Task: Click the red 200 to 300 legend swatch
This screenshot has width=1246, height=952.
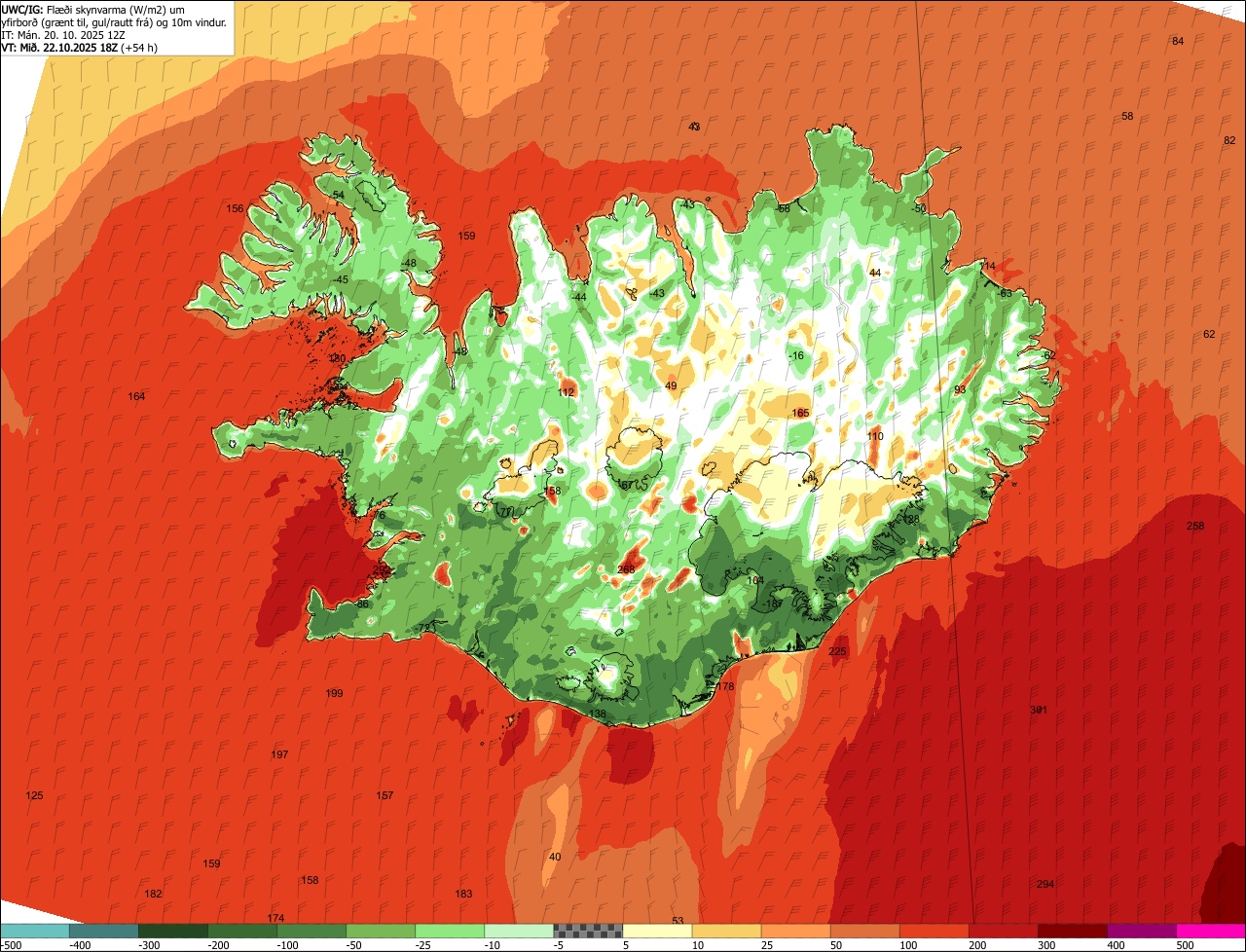Action: [x=1003, y=931]
